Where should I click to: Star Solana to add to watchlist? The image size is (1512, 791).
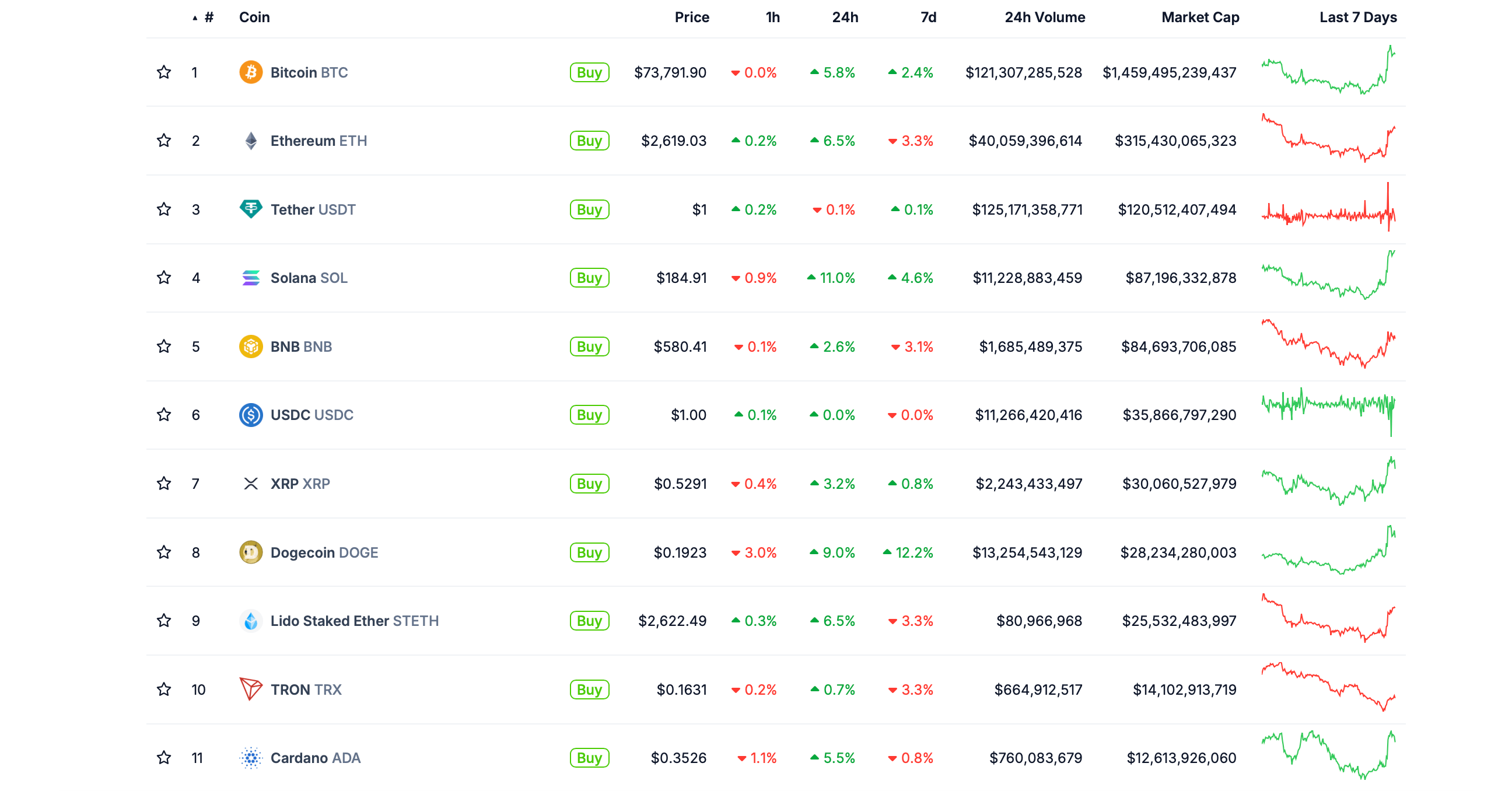[x=164, y=278]
